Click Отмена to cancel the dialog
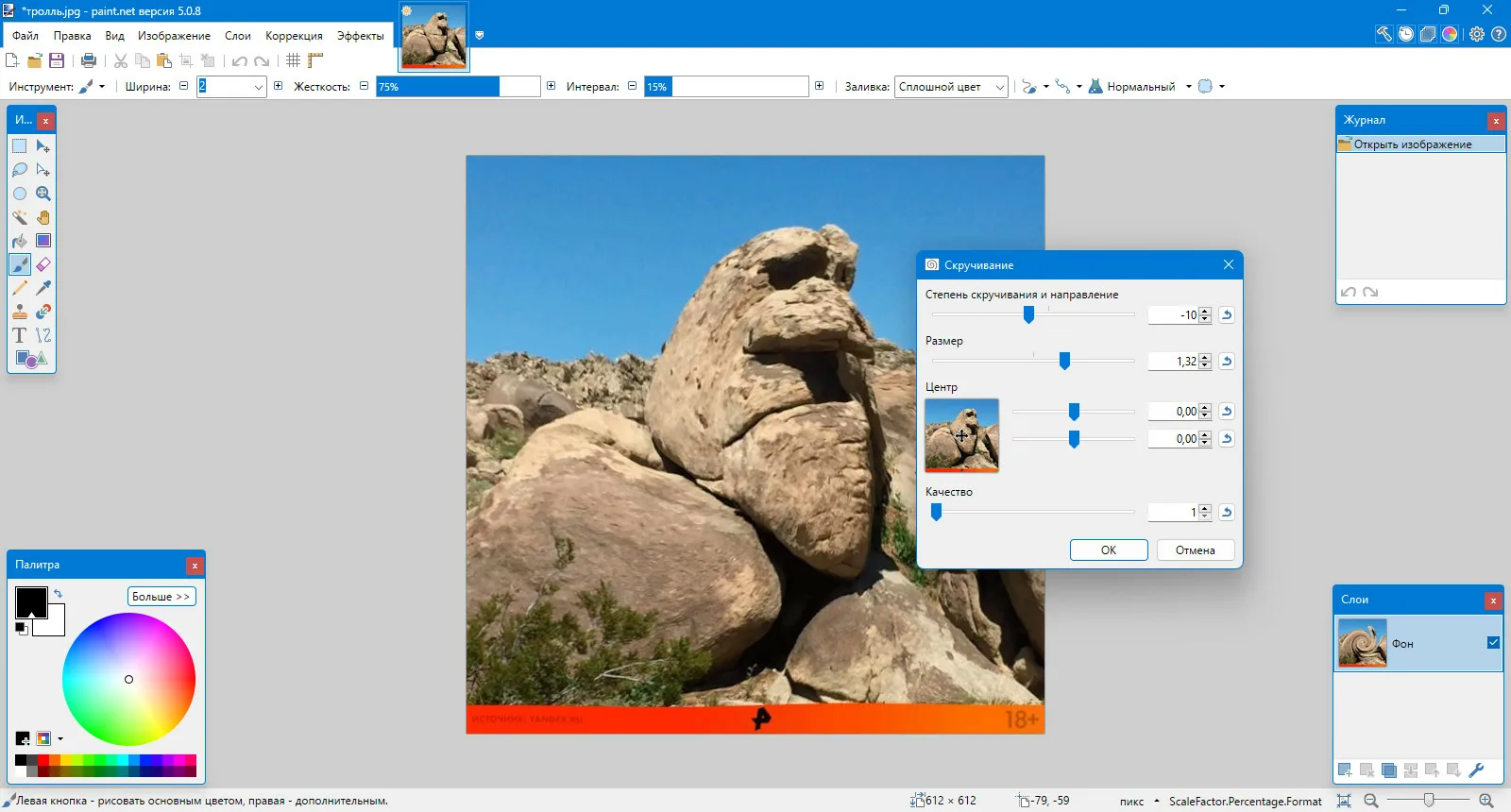This screenshot has height=812, width=1511. [x=1195, y=550]
